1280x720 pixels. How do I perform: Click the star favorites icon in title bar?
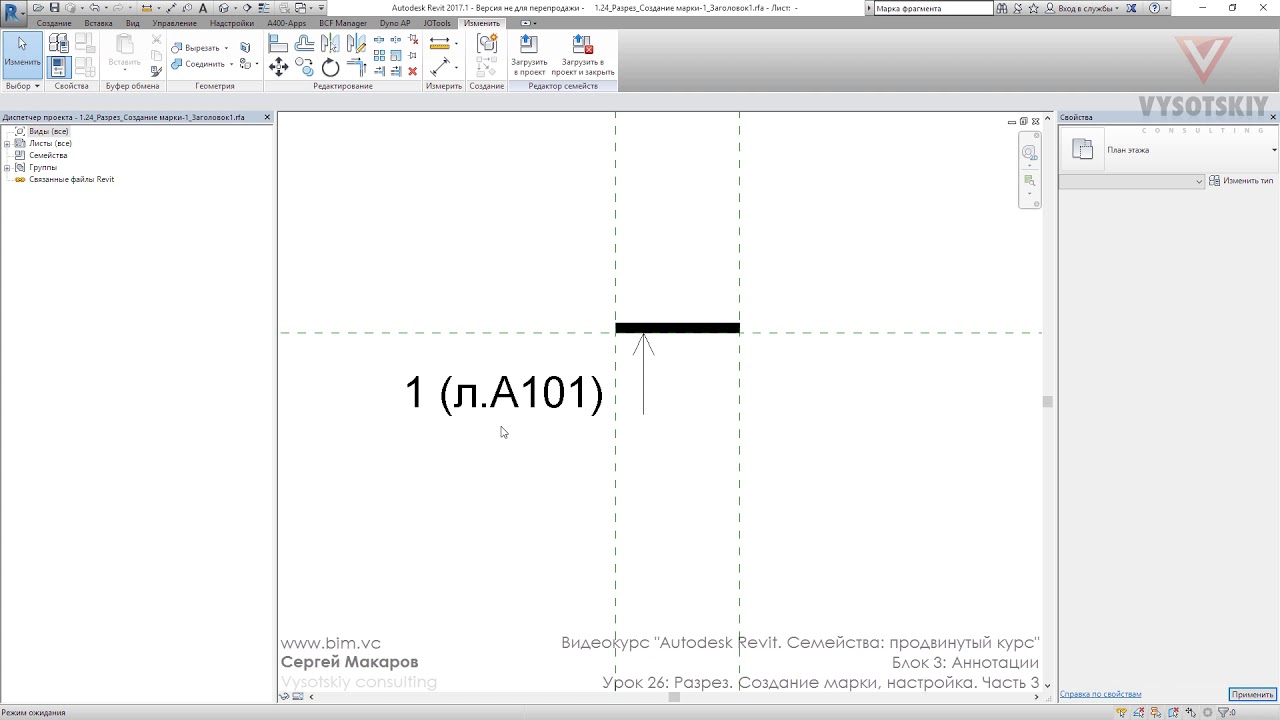[1033, 8]
